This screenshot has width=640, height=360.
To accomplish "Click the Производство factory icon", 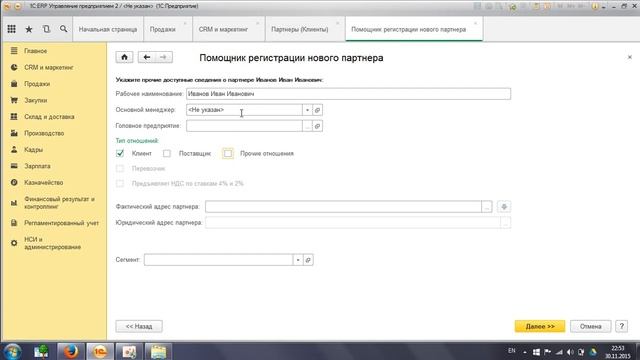I will click(14, 133).
